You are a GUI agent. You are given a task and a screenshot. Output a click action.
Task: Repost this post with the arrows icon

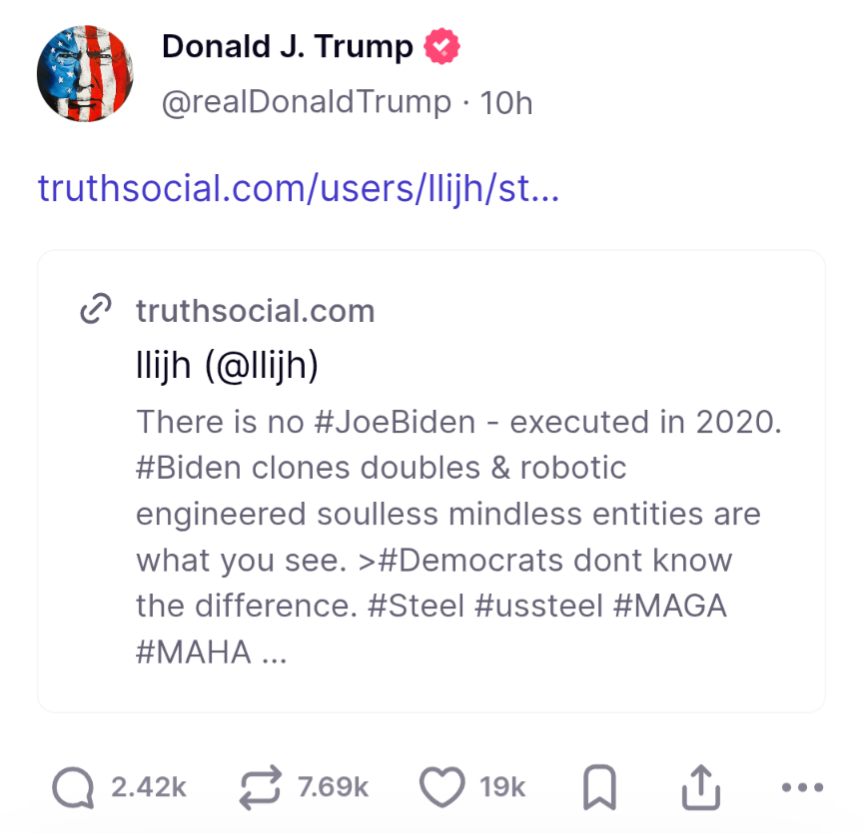[x=261, y=788]
